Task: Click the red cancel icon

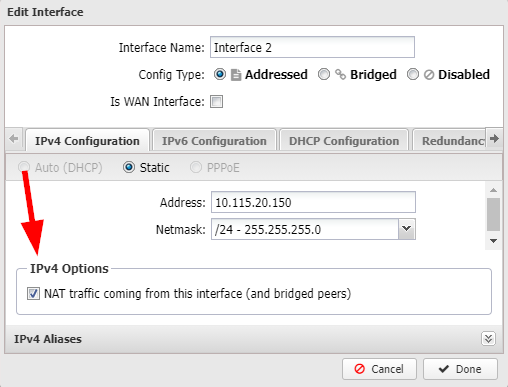Action: 360,369
